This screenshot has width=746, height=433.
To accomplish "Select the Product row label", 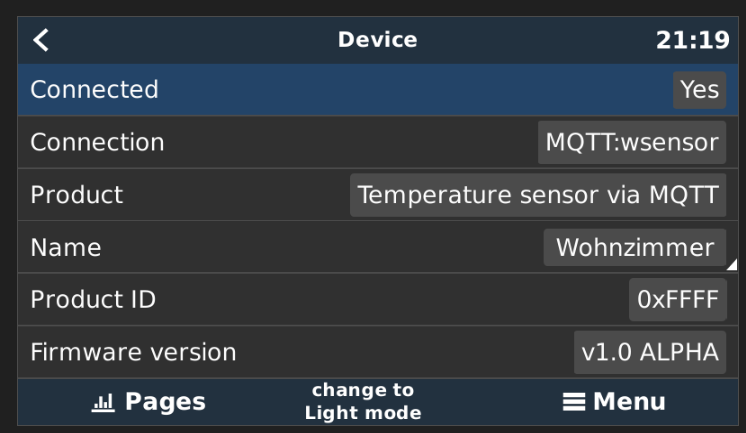I will pos(77,195).
